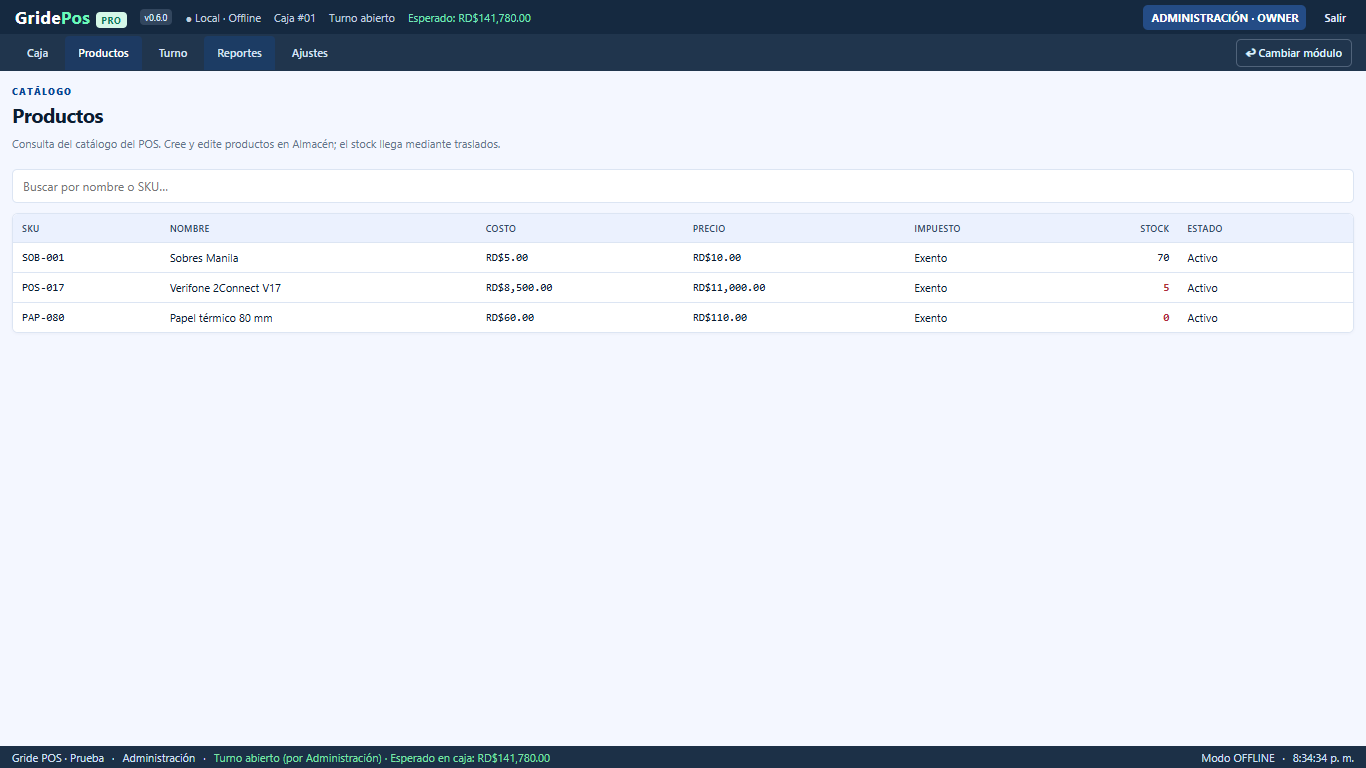Click the NOMBRE column header

click(x=190, y=229)
